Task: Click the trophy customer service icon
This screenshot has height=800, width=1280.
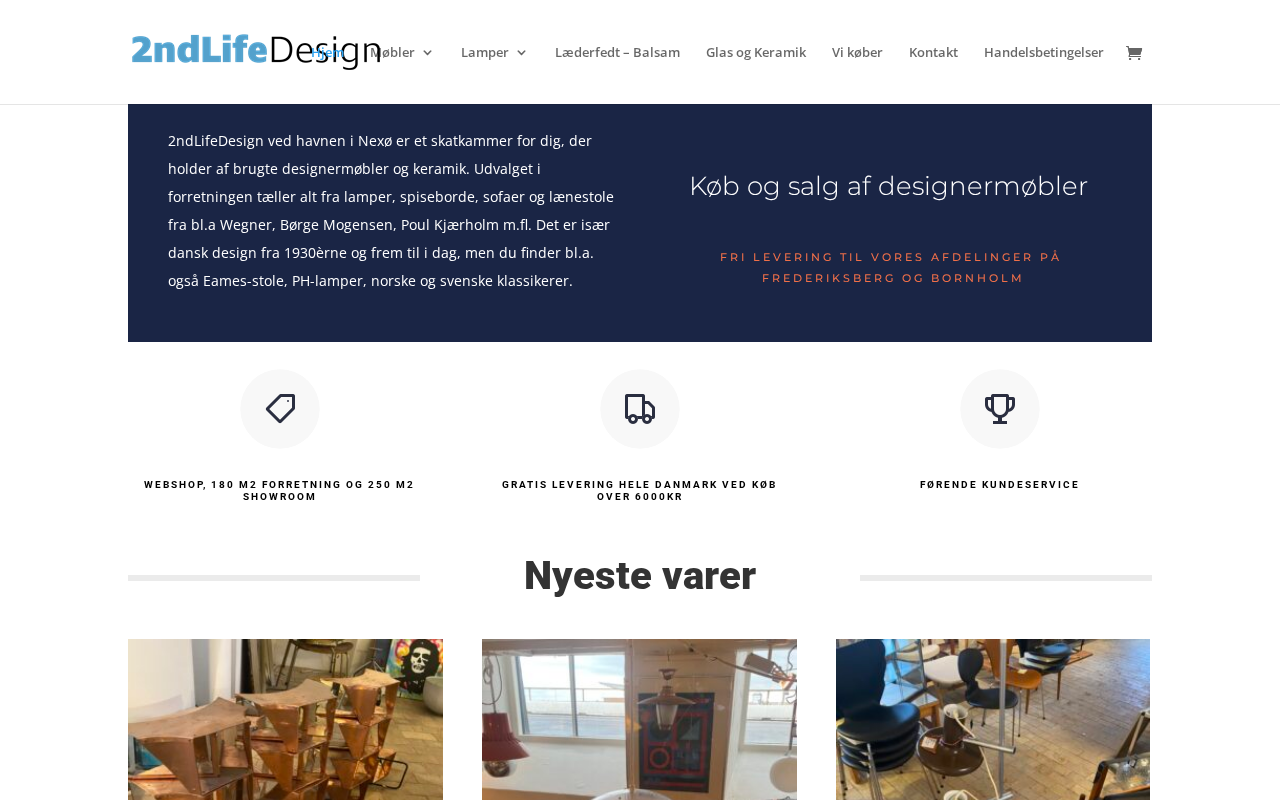Action: (1000, 409)
